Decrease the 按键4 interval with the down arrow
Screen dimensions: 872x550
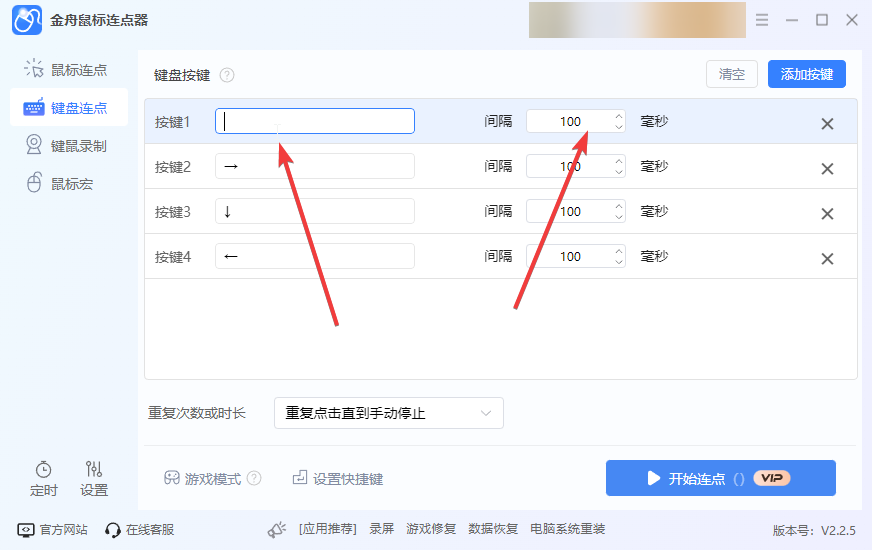[x=618, y=262]
